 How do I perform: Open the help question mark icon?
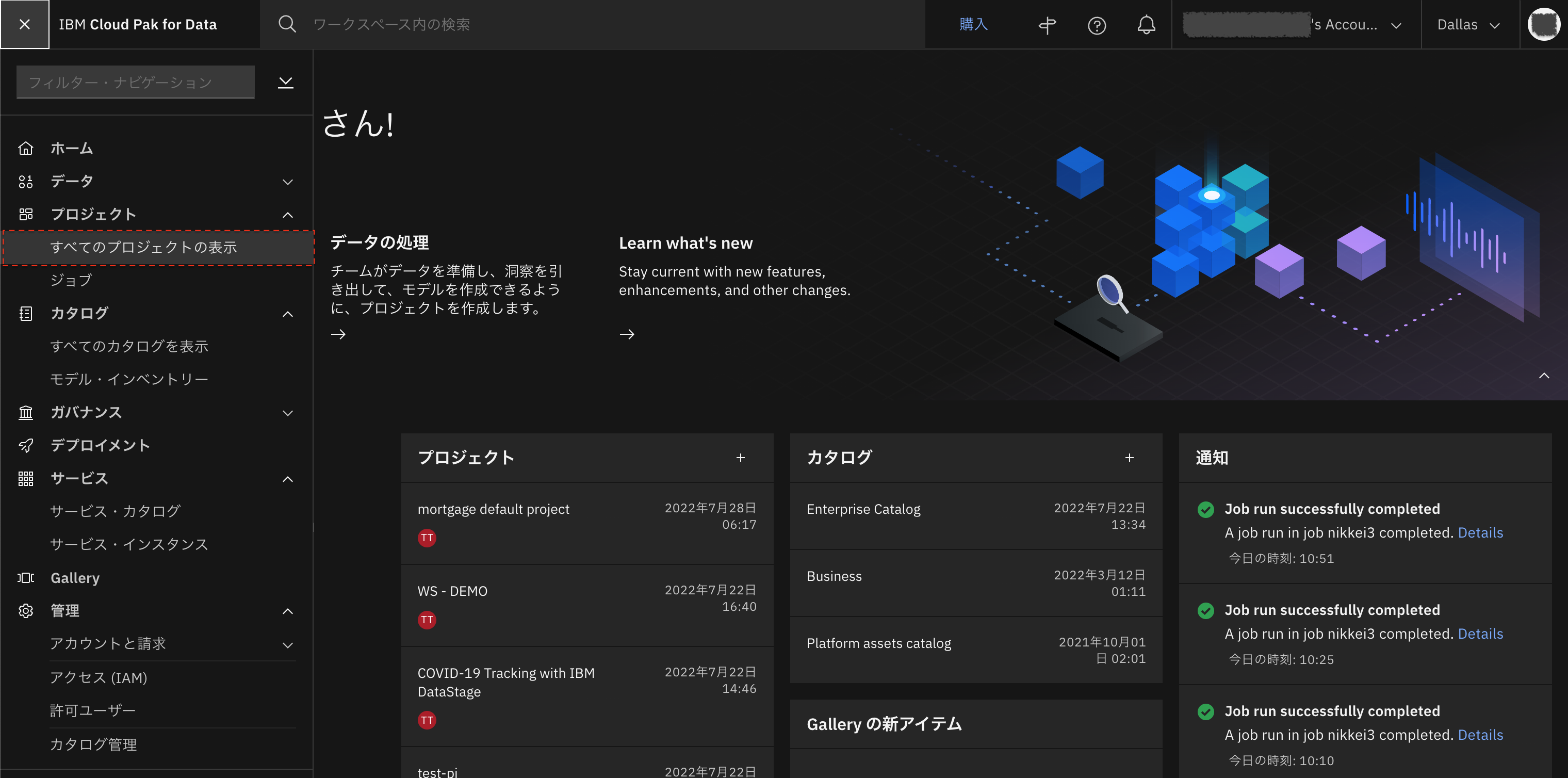point(1096,25)
